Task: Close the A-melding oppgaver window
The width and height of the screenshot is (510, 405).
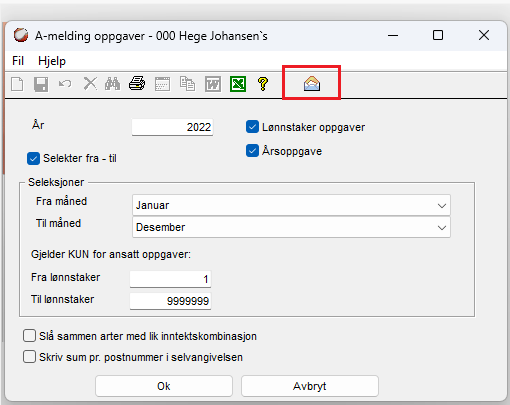Action: [x=484, y=35]
